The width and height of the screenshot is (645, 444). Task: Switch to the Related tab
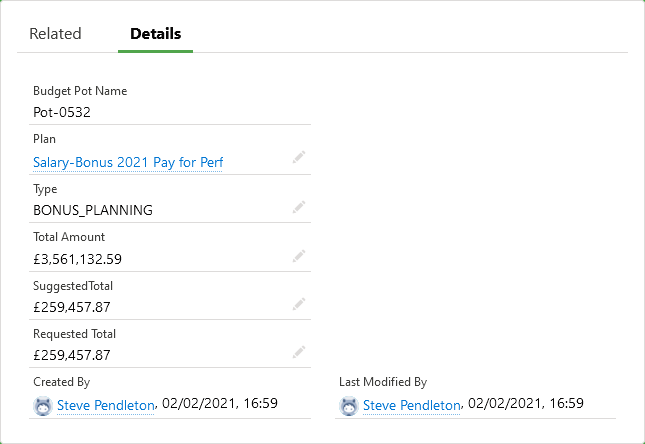click(x=55, y=34)
